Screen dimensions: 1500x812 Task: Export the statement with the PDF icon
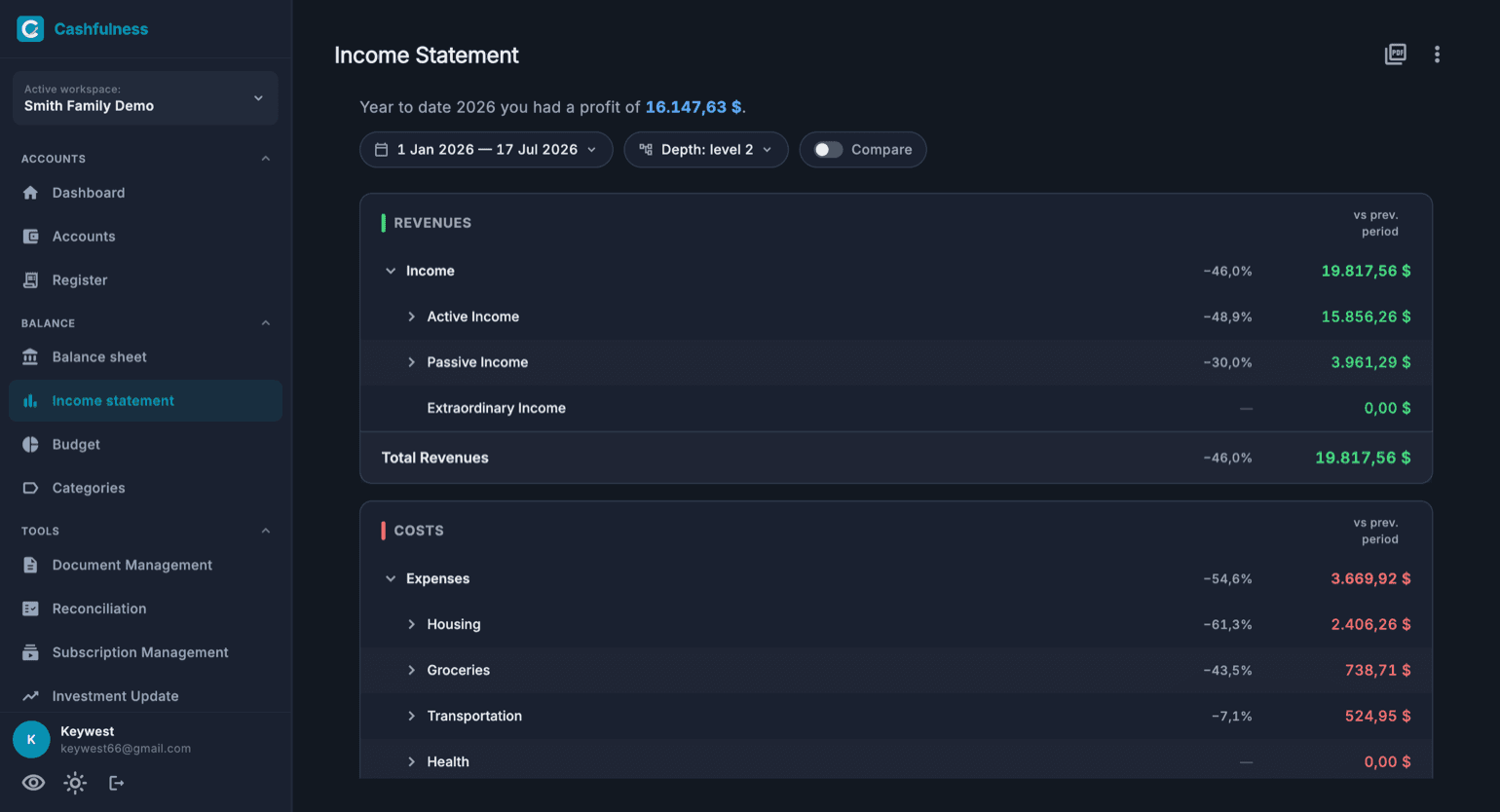pyautogui.click(x=1396, y=55)
